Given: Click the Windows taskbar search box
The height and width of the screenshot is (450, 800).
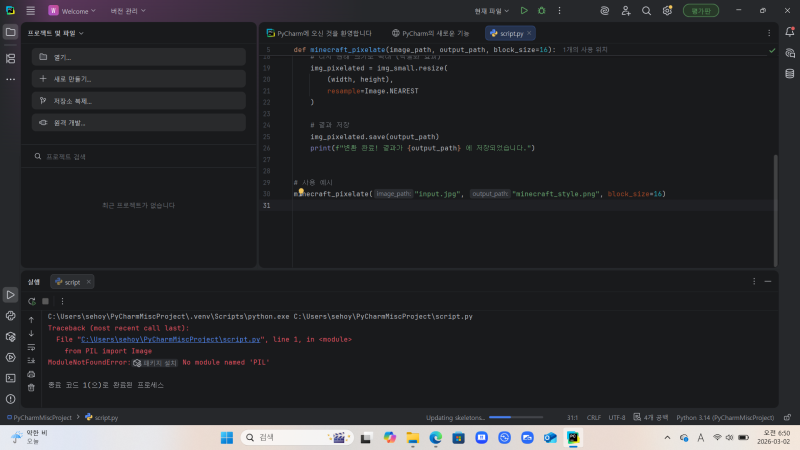Looking at the screenshot, I should (x=297, y=438).
